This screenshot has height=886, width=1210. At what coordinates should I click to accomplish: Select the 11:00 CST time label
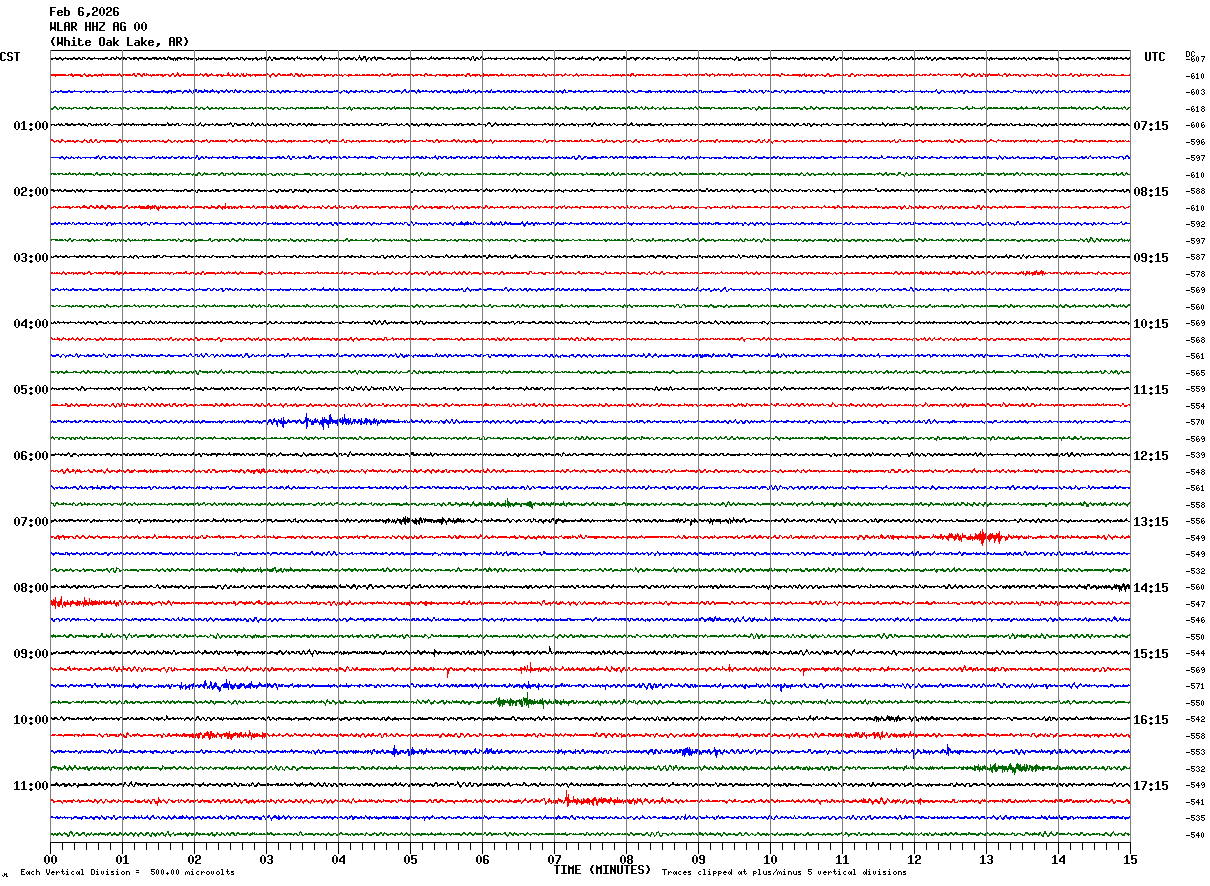[x=30, y=786]
